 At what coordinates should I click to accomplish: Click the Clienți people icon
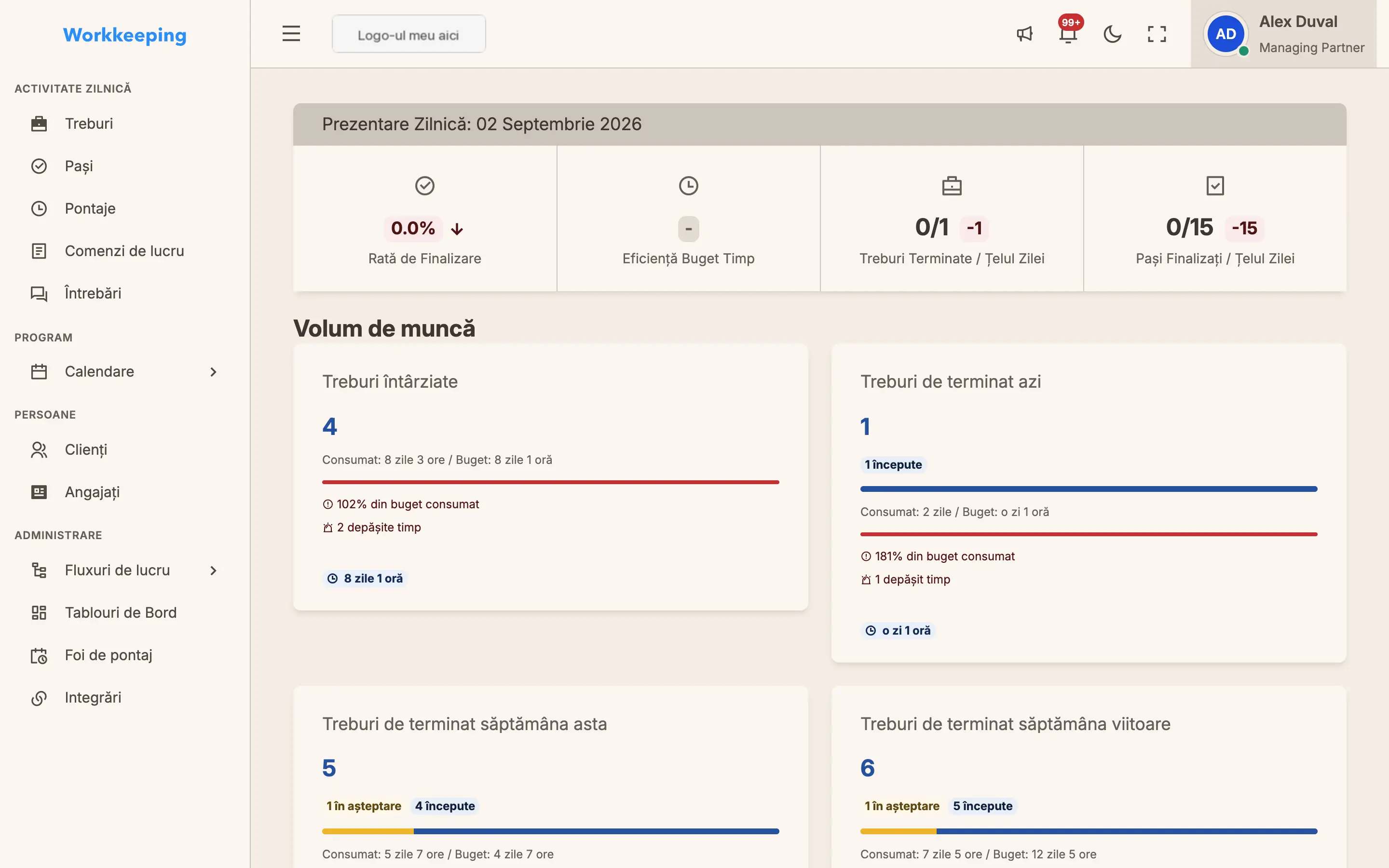tap(39, 449)
